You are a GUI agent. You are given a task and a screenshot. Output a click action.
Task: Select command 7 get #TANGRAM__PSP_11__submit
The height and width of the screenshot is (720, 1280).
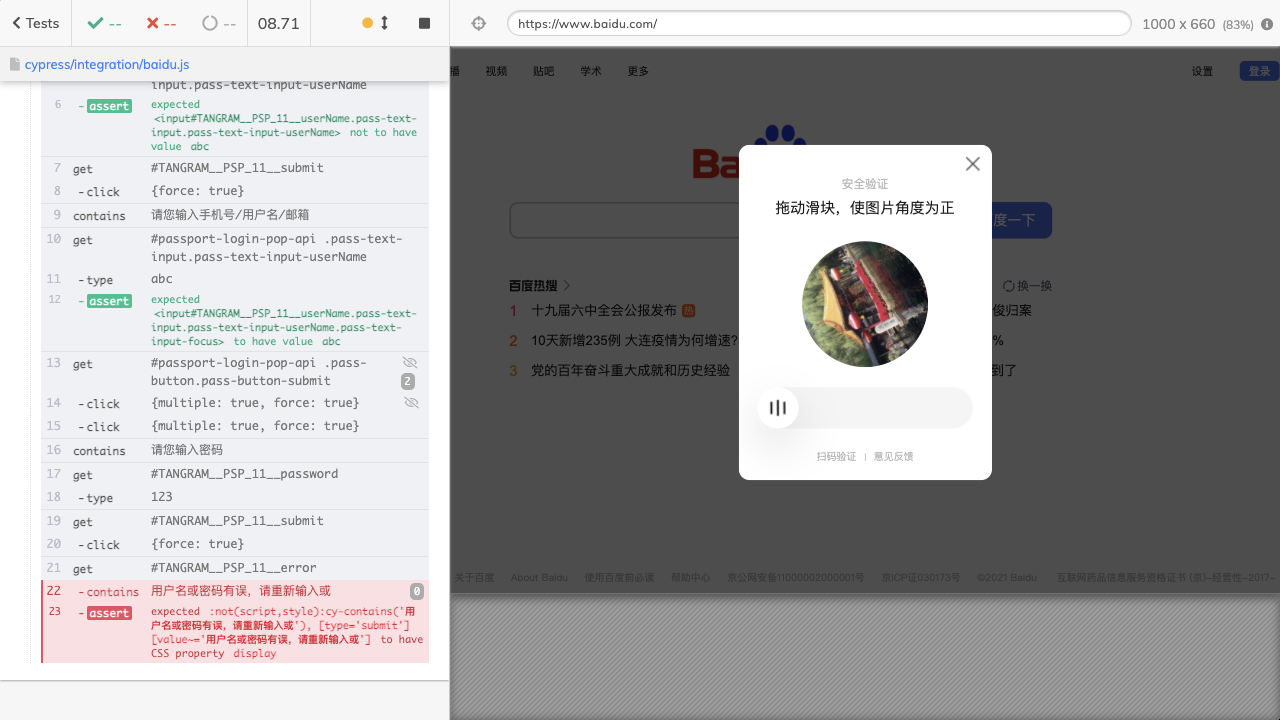235,168
